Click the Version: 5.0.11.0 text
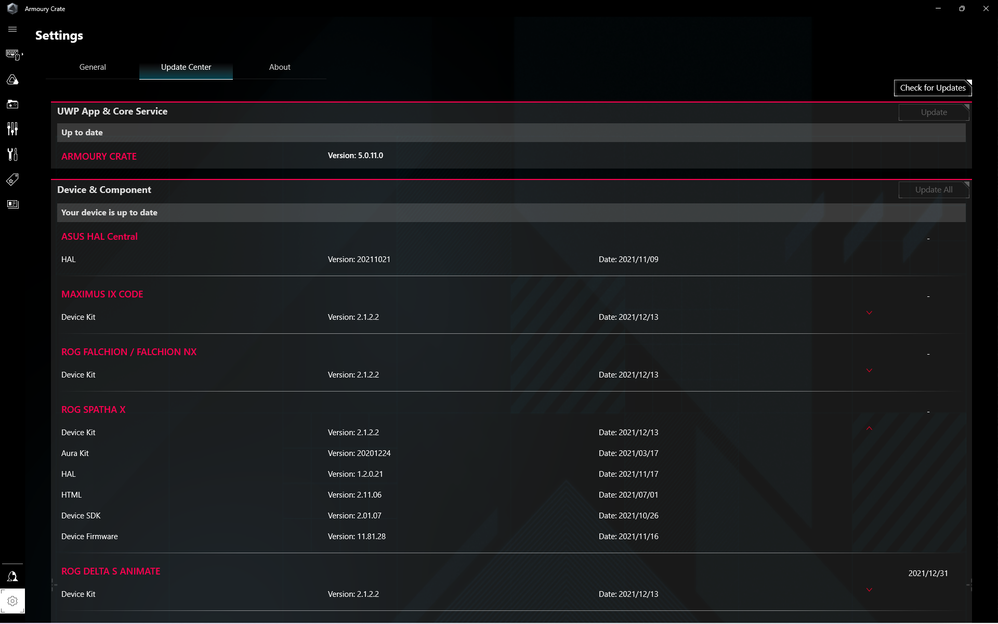The height and width of the screenshot is (624, 998). 355,155
